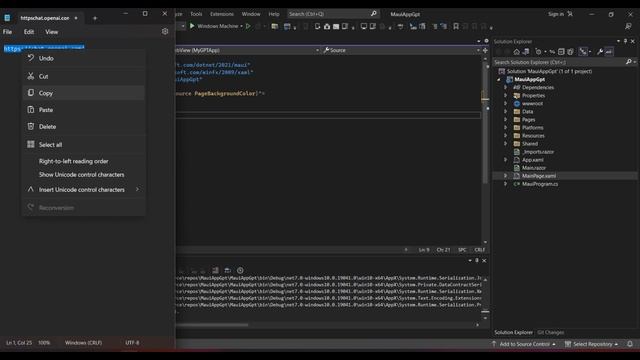640x360 pixels.
Task: Pin the Solution Explorer panel
Action: coord(625,41)
